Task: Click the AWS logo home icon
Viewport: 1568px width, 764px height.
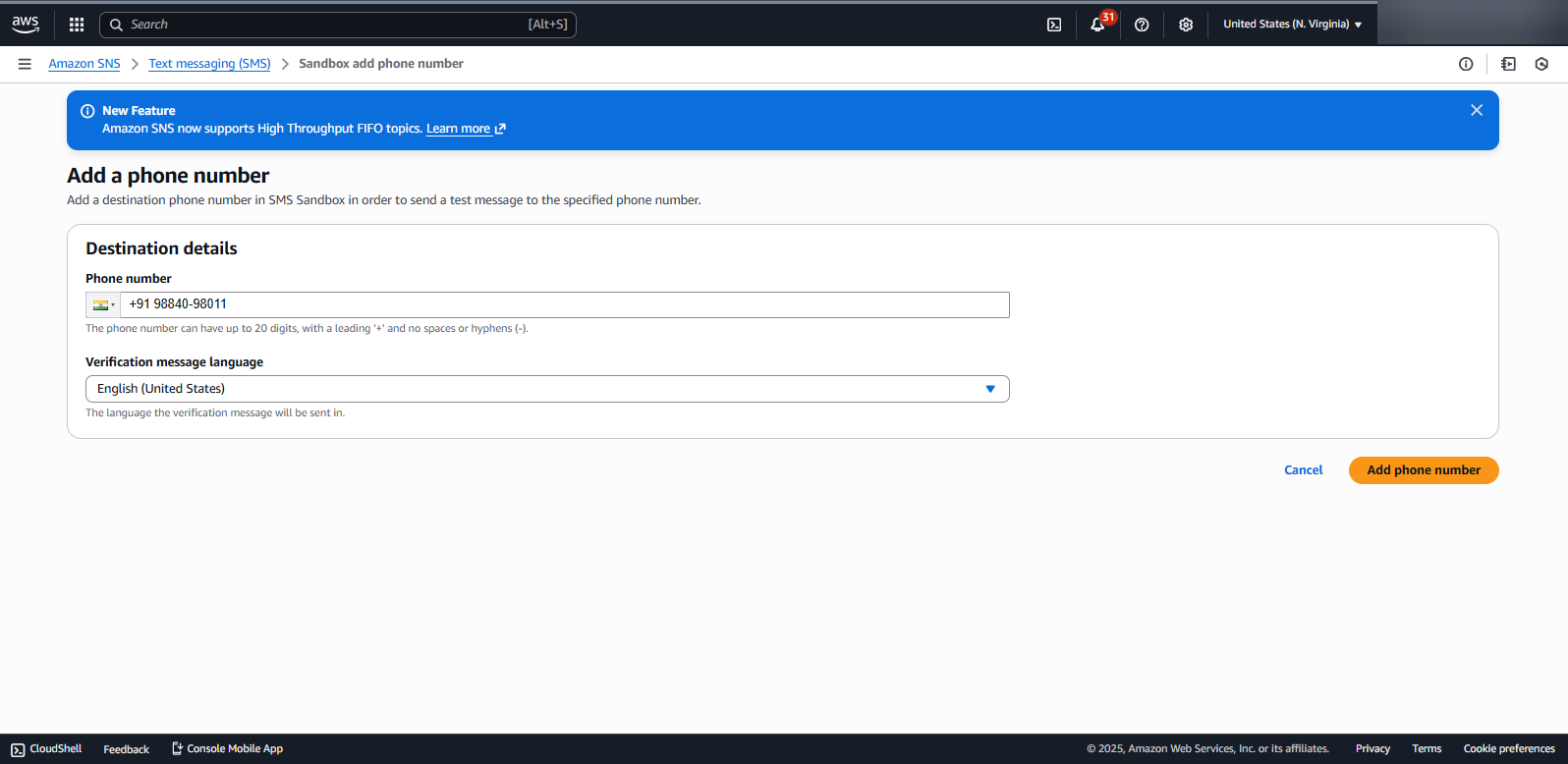Action: point(26,24)
